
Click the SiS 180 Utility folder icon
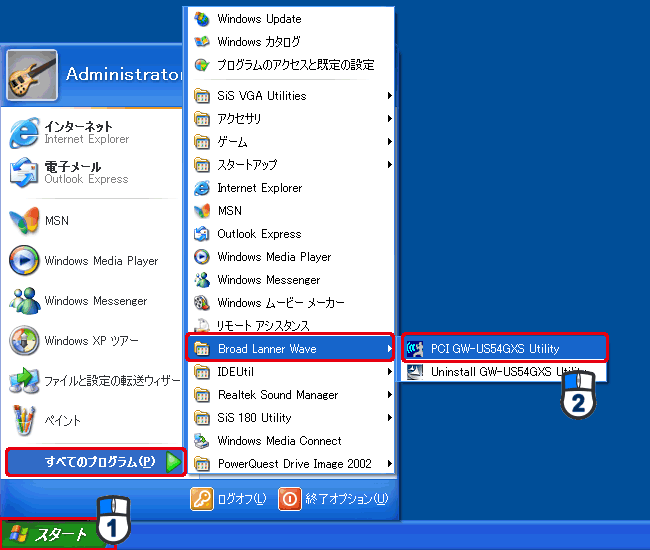[202, 418]
